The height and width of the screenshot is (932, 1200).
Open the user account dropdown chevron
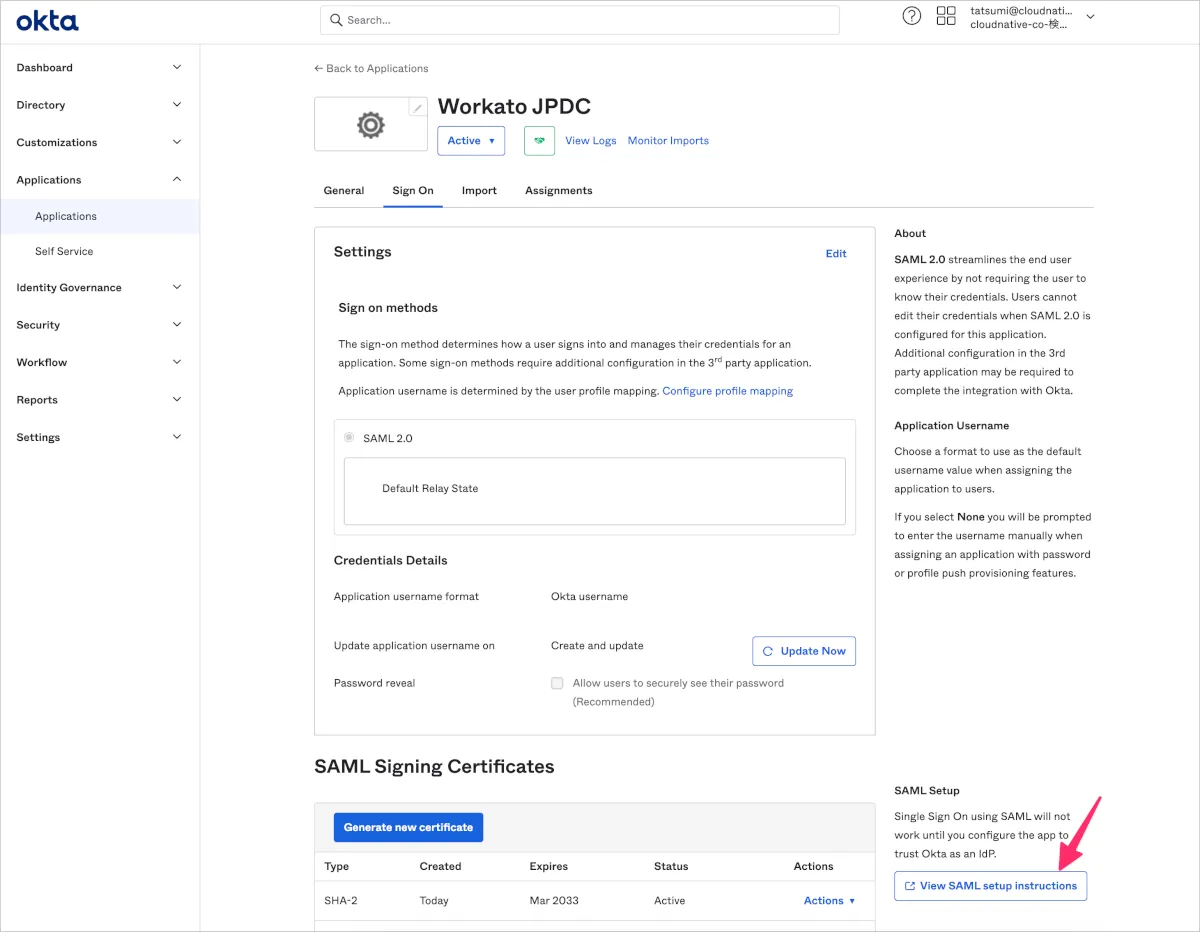tap(1090, 17)
